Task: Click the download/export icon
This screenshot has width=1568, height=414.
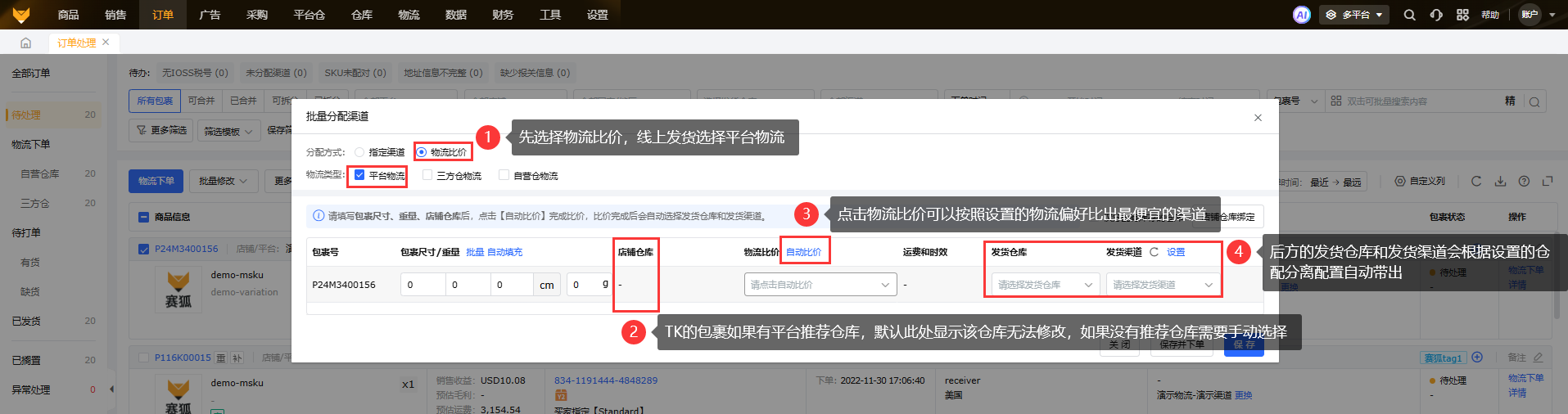Action: [x=1500, y=182]
